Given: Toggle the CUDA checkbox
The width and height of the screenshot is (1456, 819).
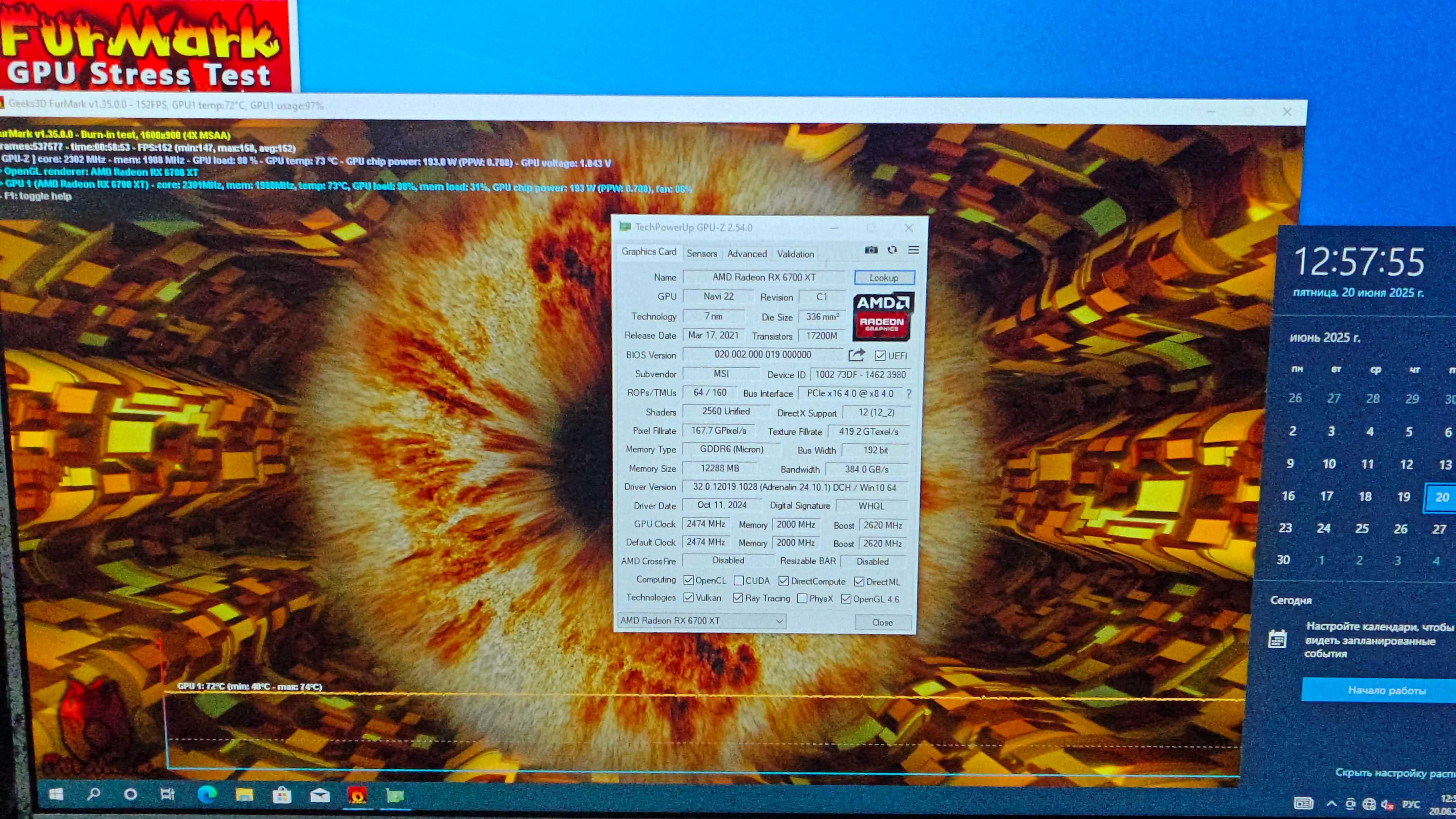Looking at the screenshot, I should click(739, 580).
